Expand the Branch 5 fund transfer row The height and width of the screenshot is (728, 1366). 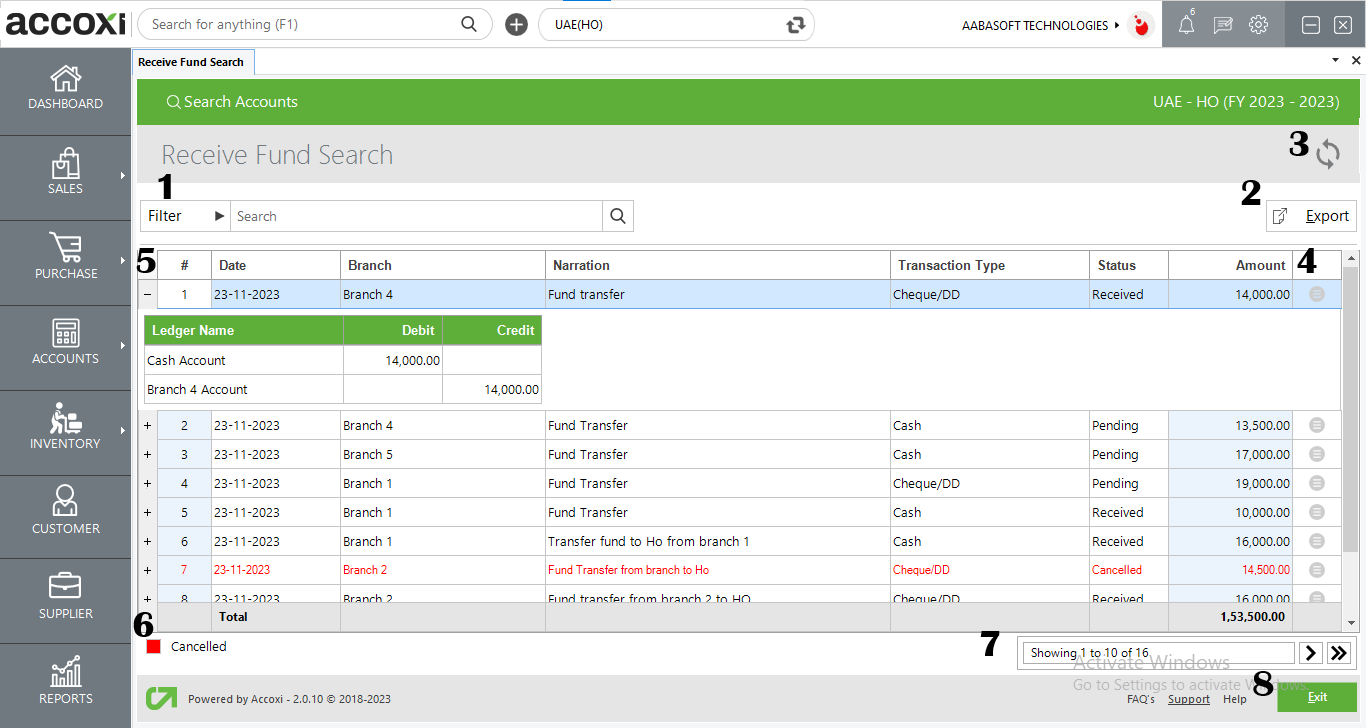click(147, 454)
